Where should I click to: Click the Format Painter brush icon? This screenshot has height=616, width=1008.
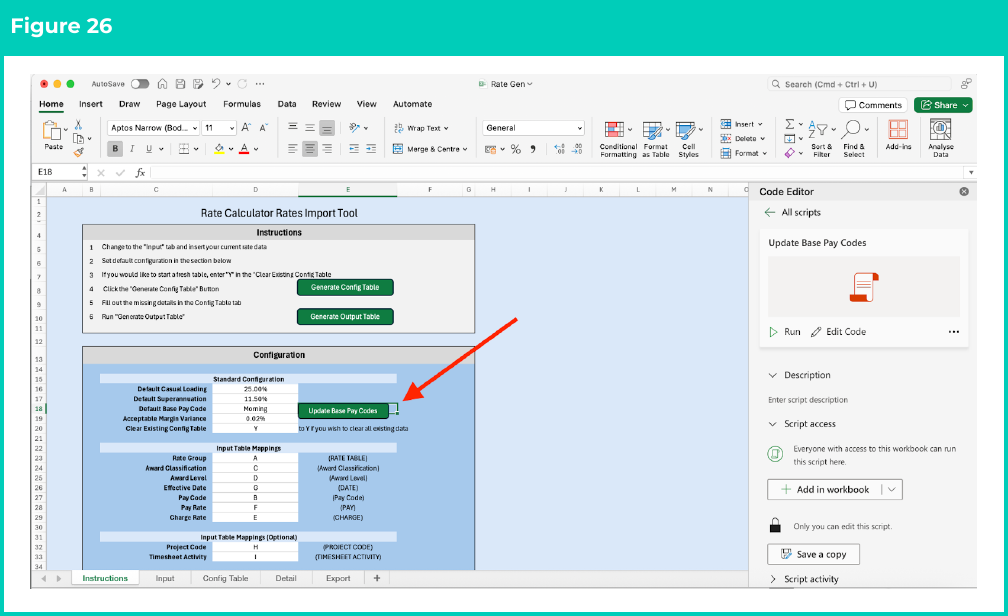coord(78,152)
